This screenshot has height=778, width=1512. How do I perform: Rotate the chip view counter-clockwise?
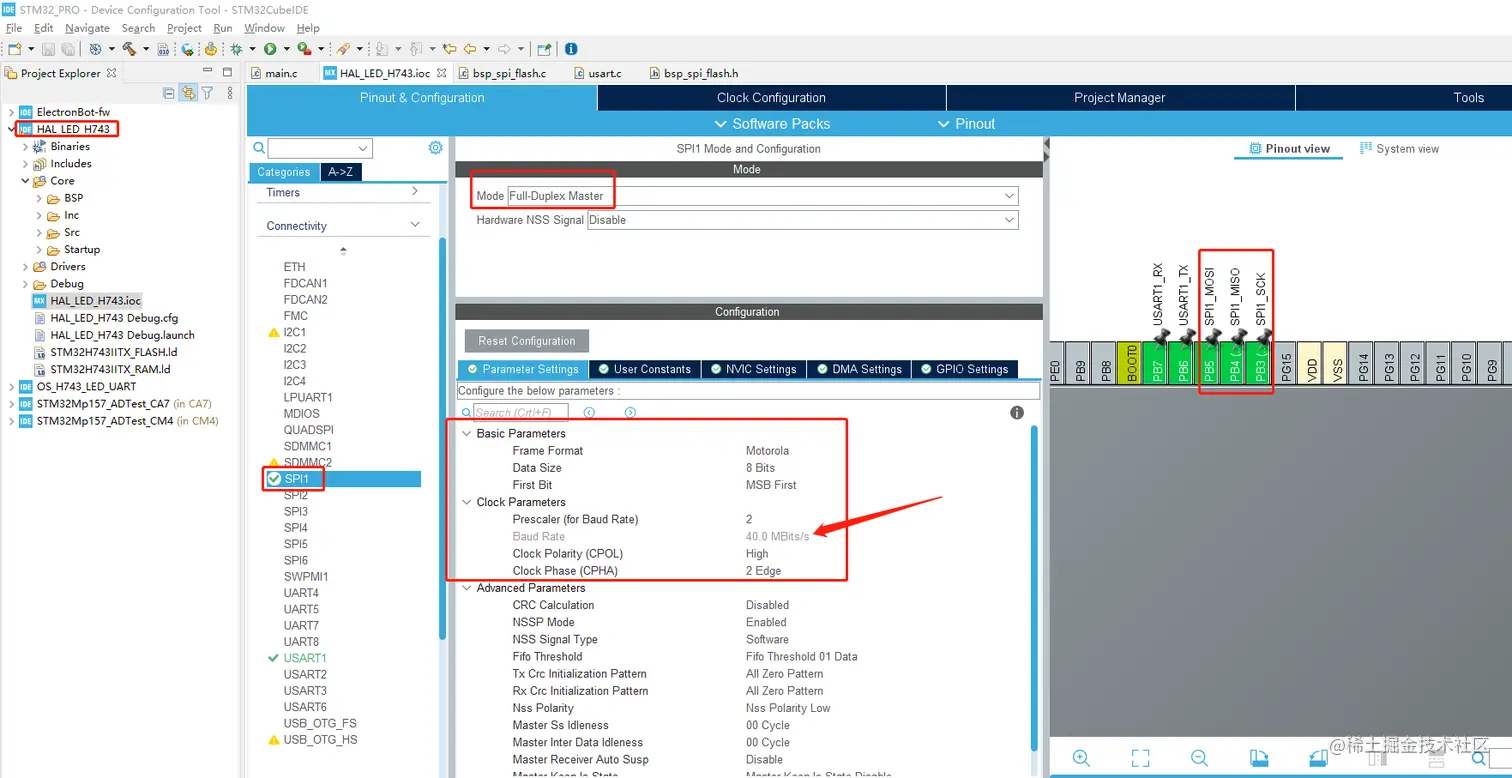(x=1318, y=758)
